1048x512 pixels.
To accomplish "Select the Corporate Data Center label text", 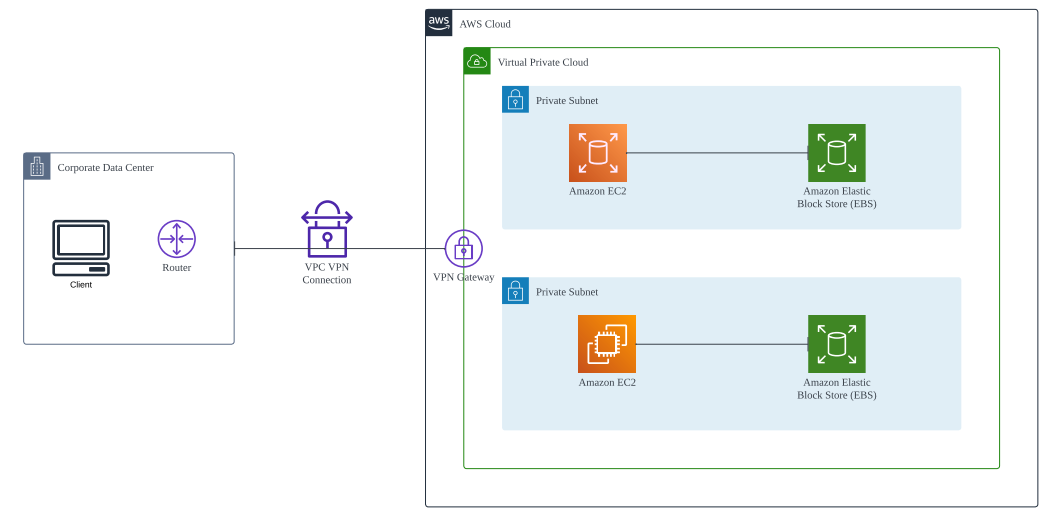I will 106,168.
